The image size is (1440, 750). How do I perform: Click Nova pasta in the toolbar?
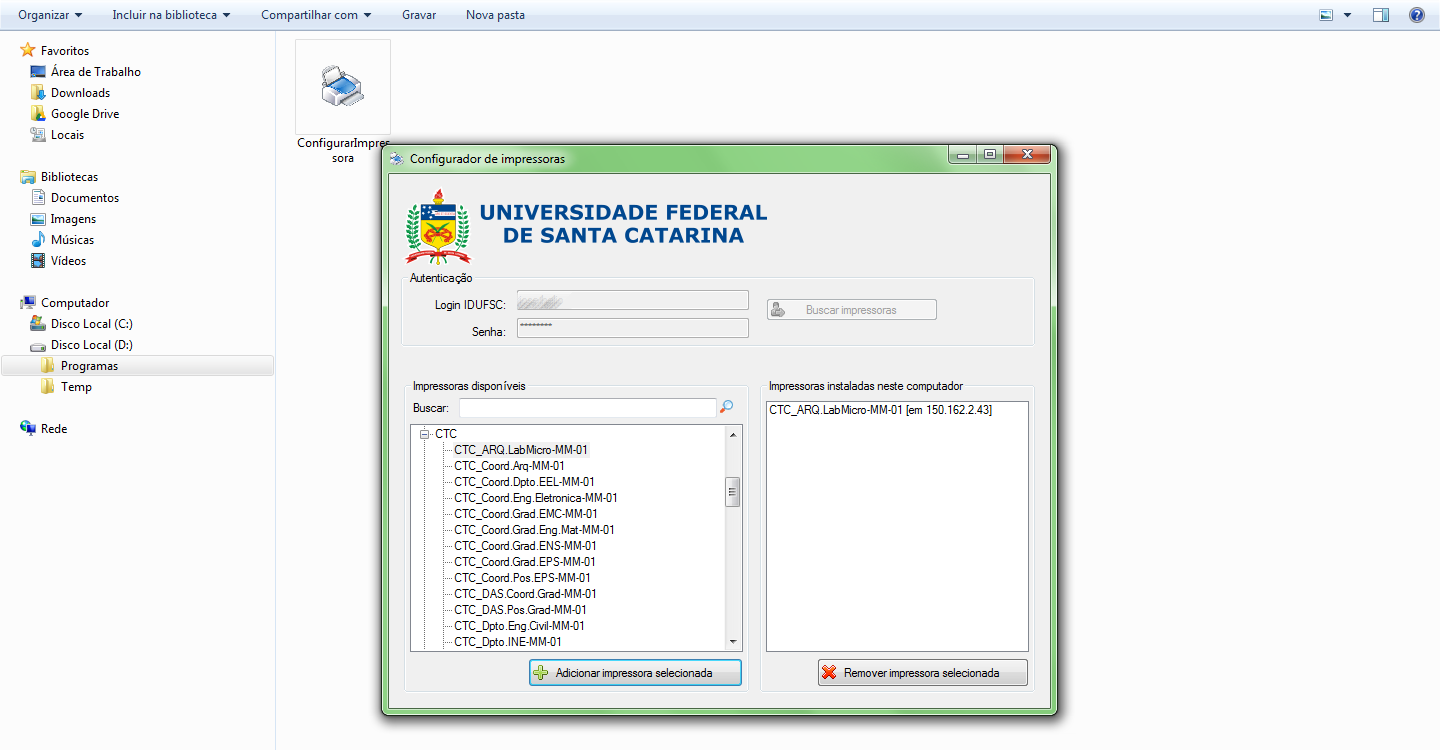[495, 15]
